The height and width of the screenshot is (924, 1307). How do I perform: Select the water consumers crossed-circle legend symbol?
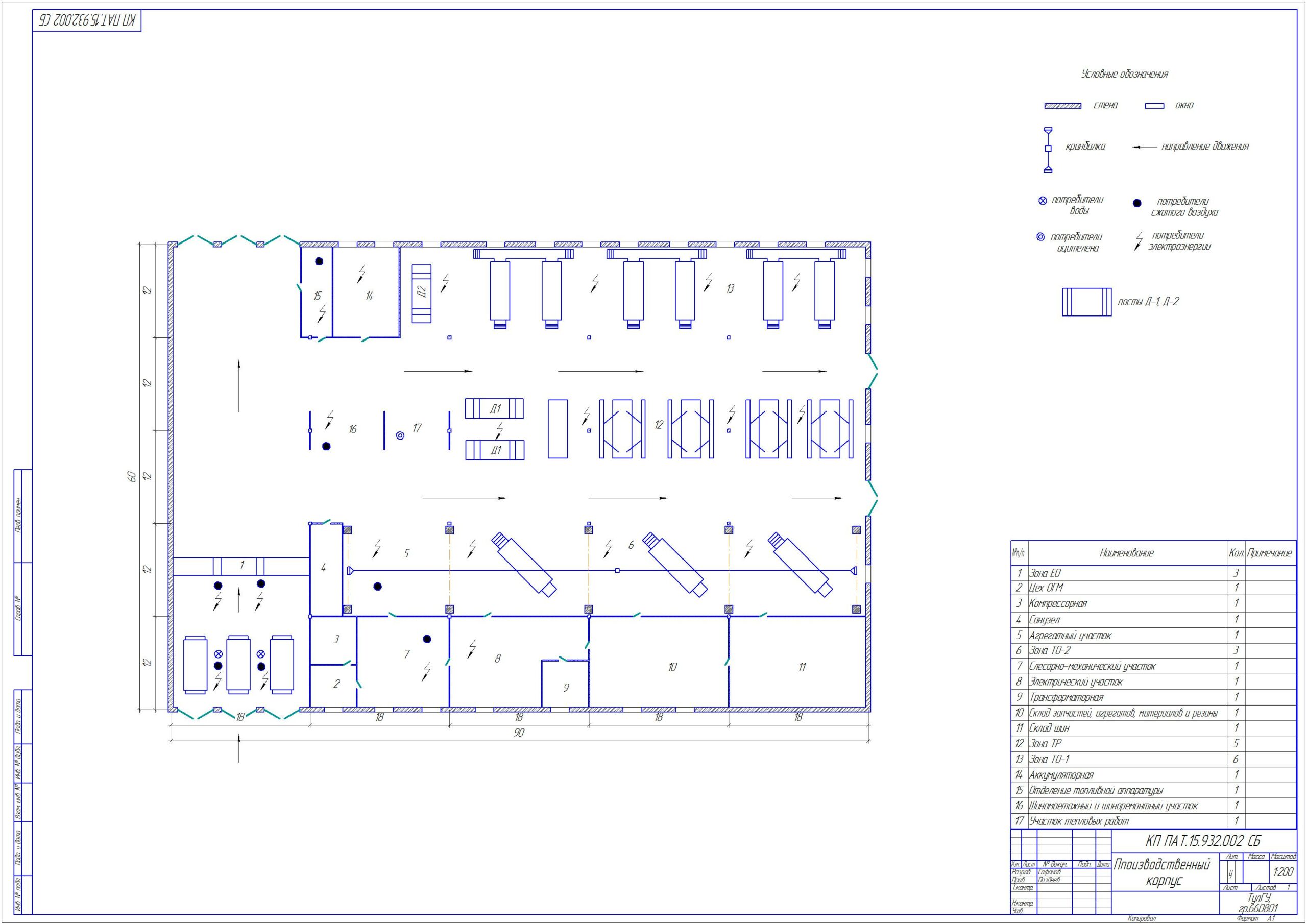pos(1043,201)
